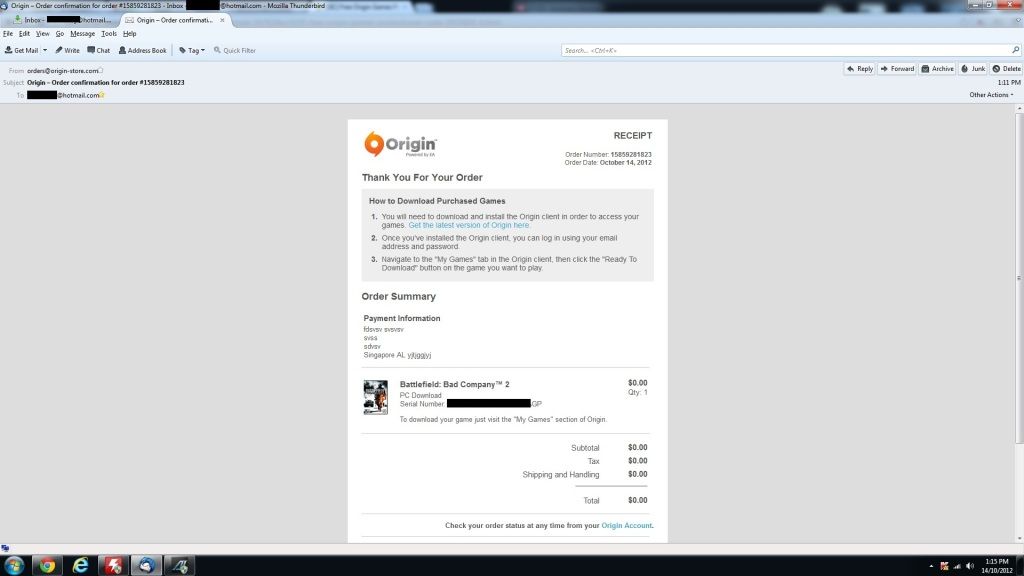This screenshot has height=576, width=1024.
Task: Click the "Qty: 1" text
Action: point(638,392)
